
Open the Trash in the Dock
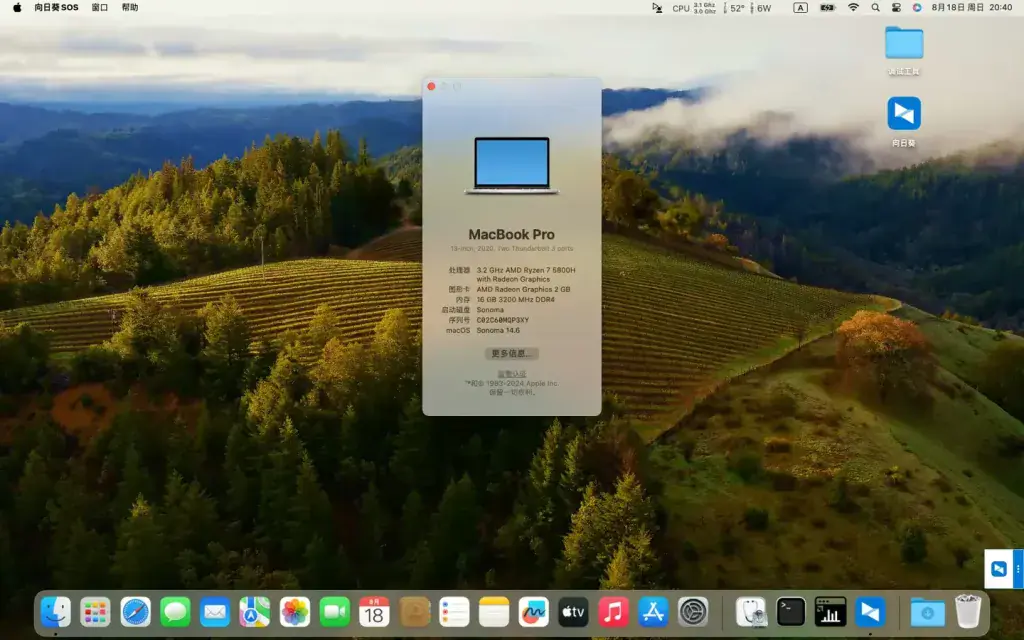tap(967, 611)
